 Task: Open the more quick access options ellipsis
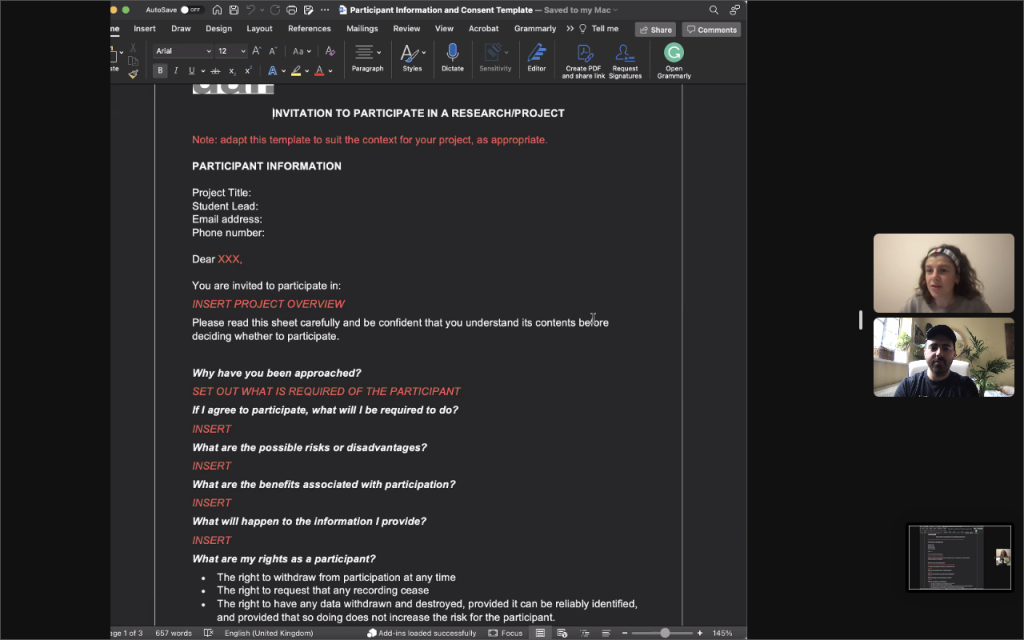point(325,10)
